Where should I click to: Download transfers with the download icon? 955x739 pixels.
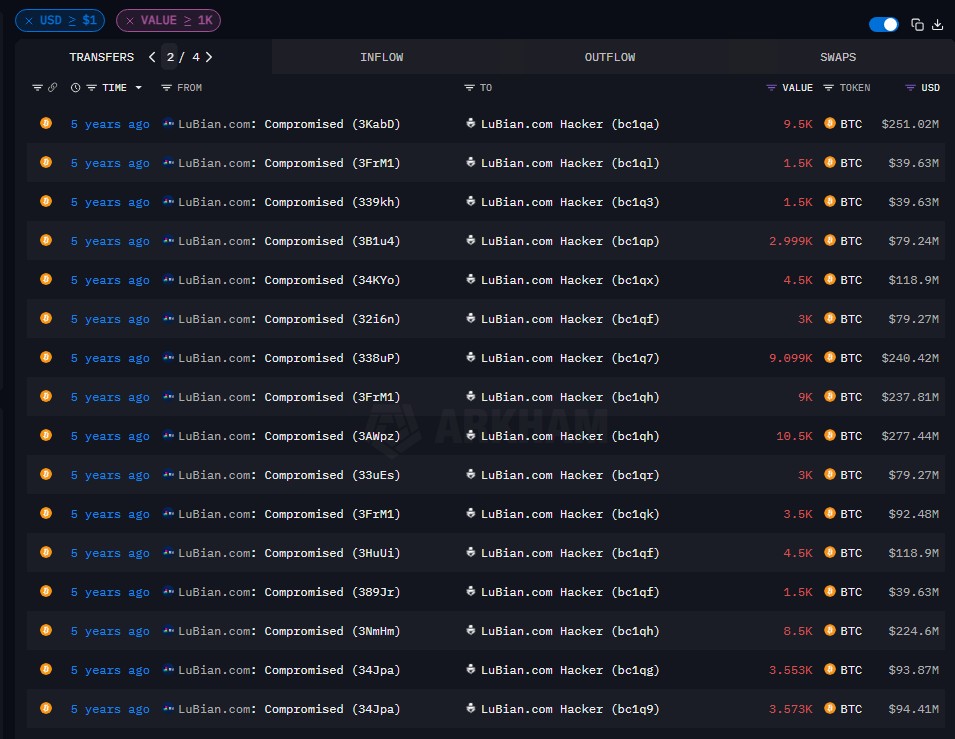[937, 25]
